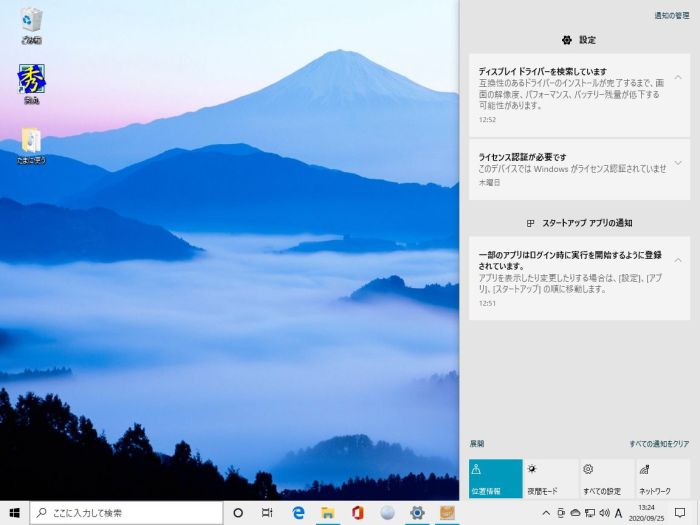Show hidden system tray icons
This screenshot has width=700, height=525.
(x=545, y=513)
